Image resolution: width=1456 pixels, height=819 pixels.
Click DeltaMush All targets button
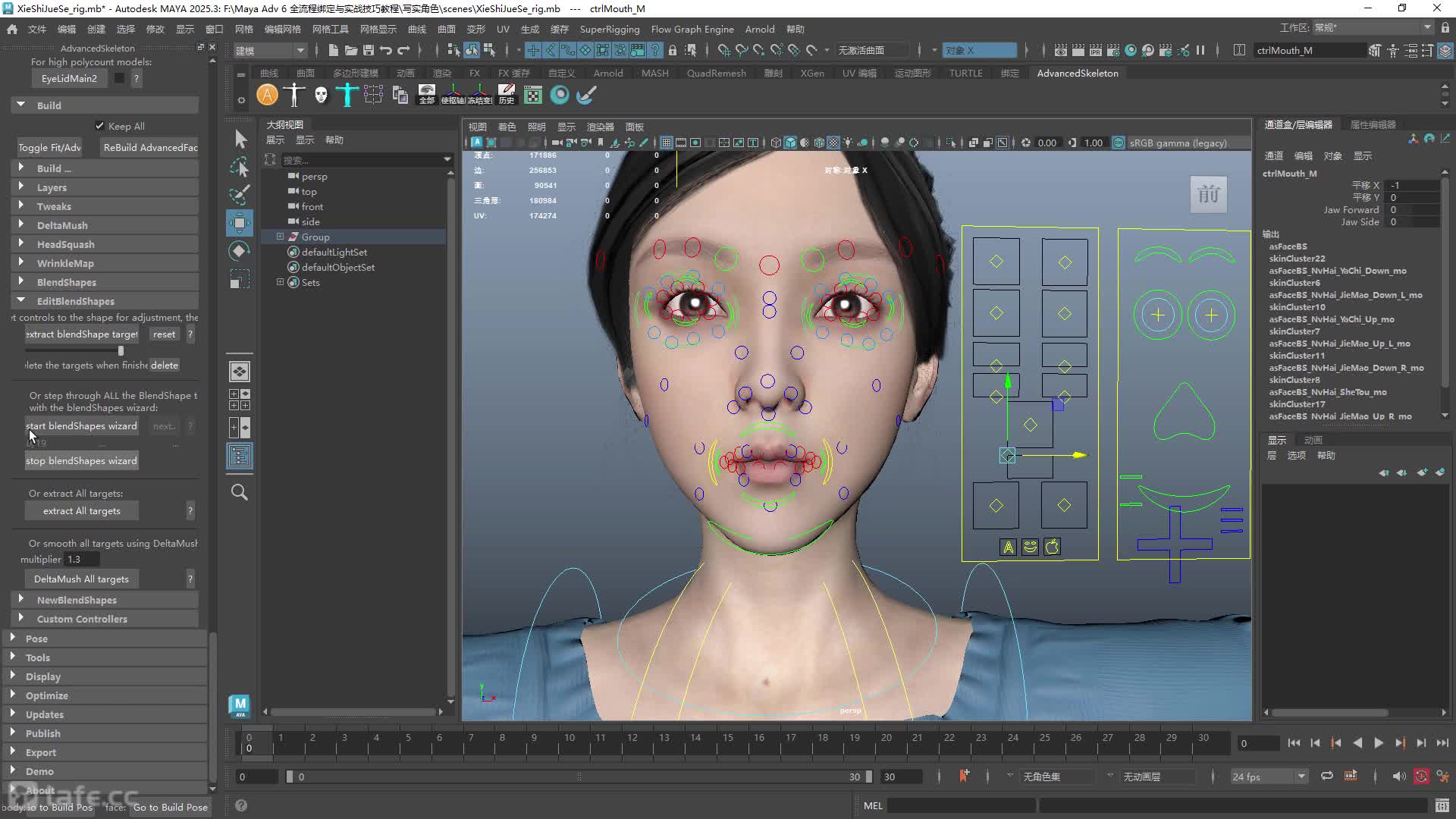(82, 579)
